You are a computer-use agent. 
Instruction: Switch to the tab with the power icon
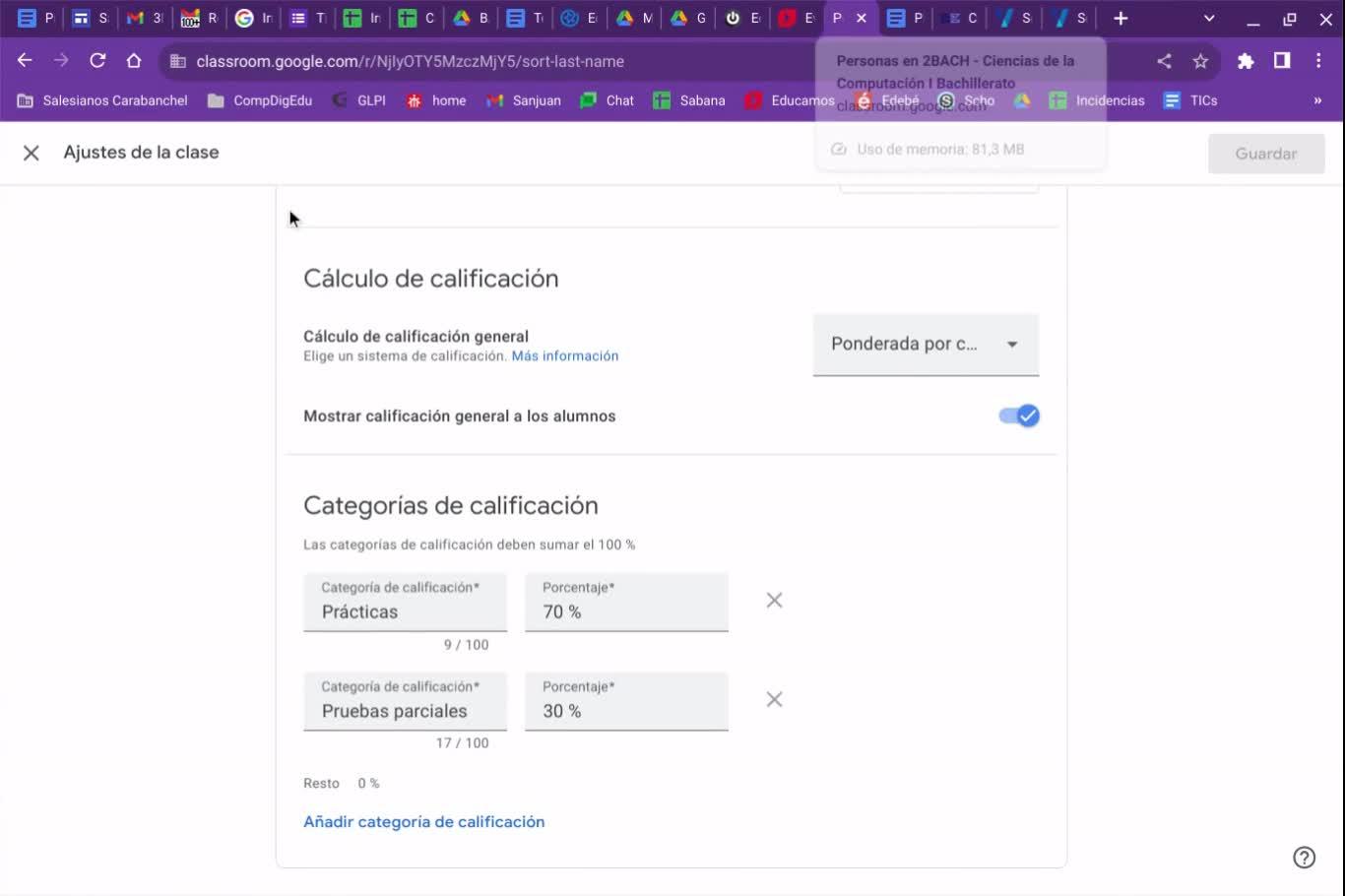pyautogui.click(x=741, y=18)
